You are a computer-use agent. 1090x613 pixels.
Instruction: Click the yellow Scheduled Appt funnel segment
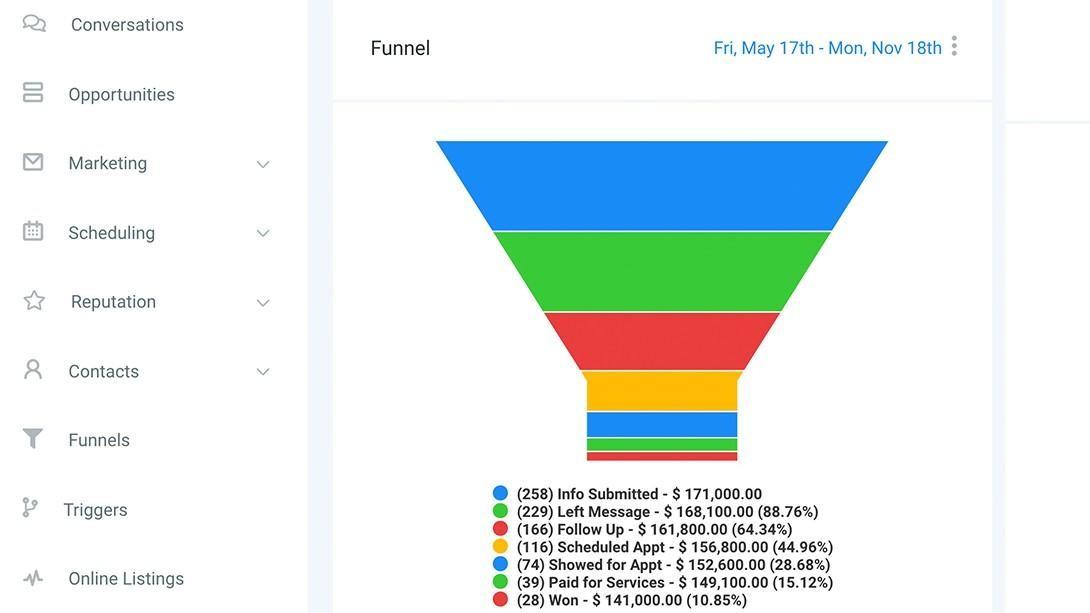tap(662, 391)
